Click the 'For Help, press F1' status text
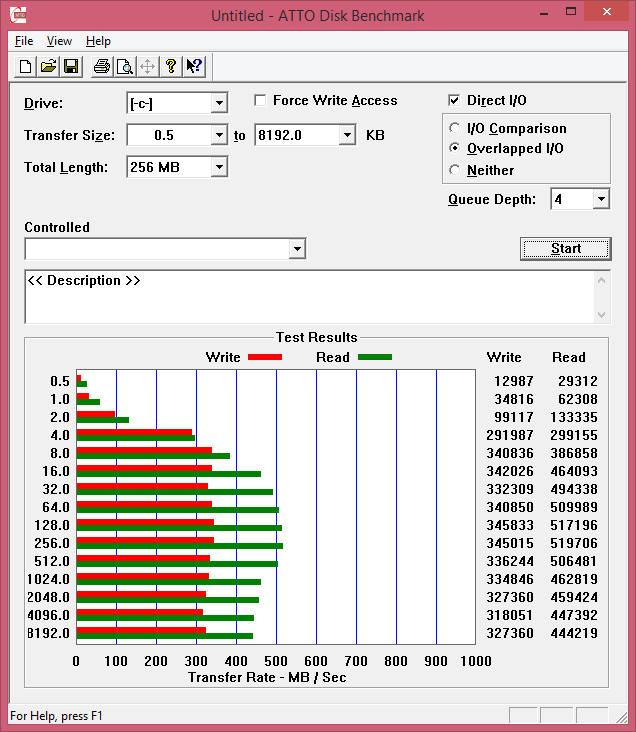The width and height of the screenshot is (636, 732). coord(56,716)
